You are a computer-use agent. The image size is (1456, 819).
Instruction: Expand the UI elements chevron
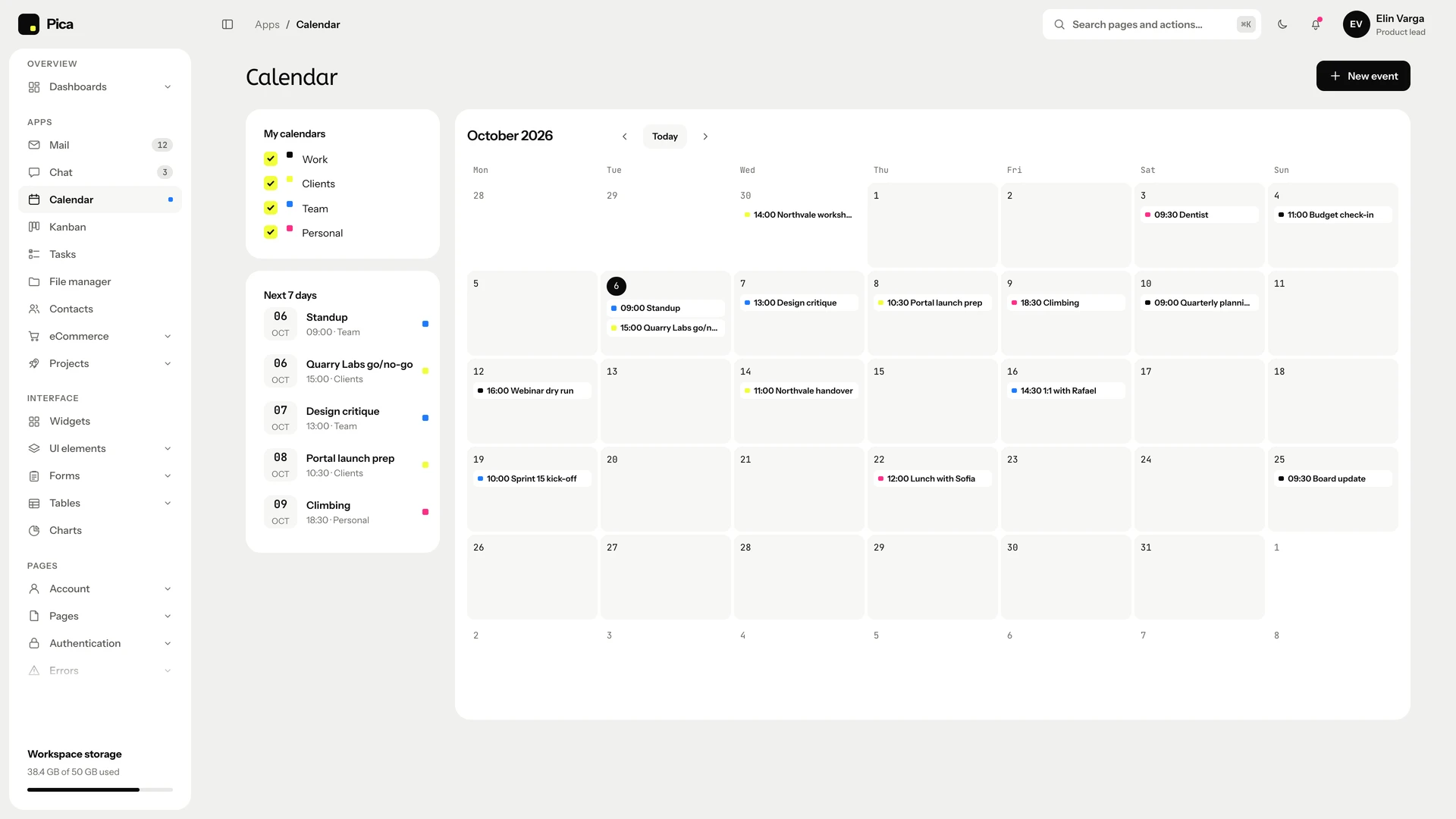[168, 448]
